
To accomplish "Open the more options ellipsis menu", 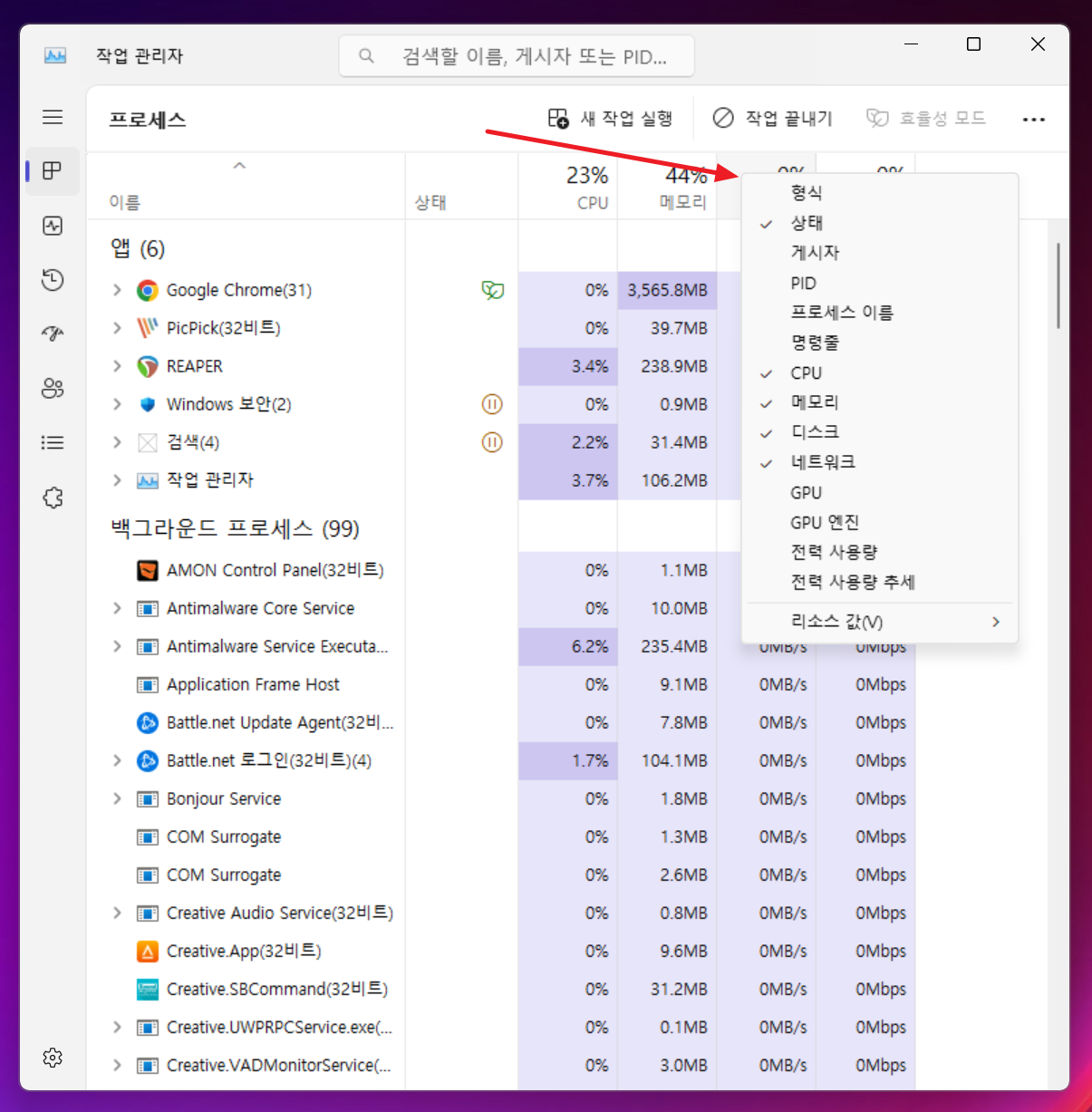I will [x=1033, y=119].
